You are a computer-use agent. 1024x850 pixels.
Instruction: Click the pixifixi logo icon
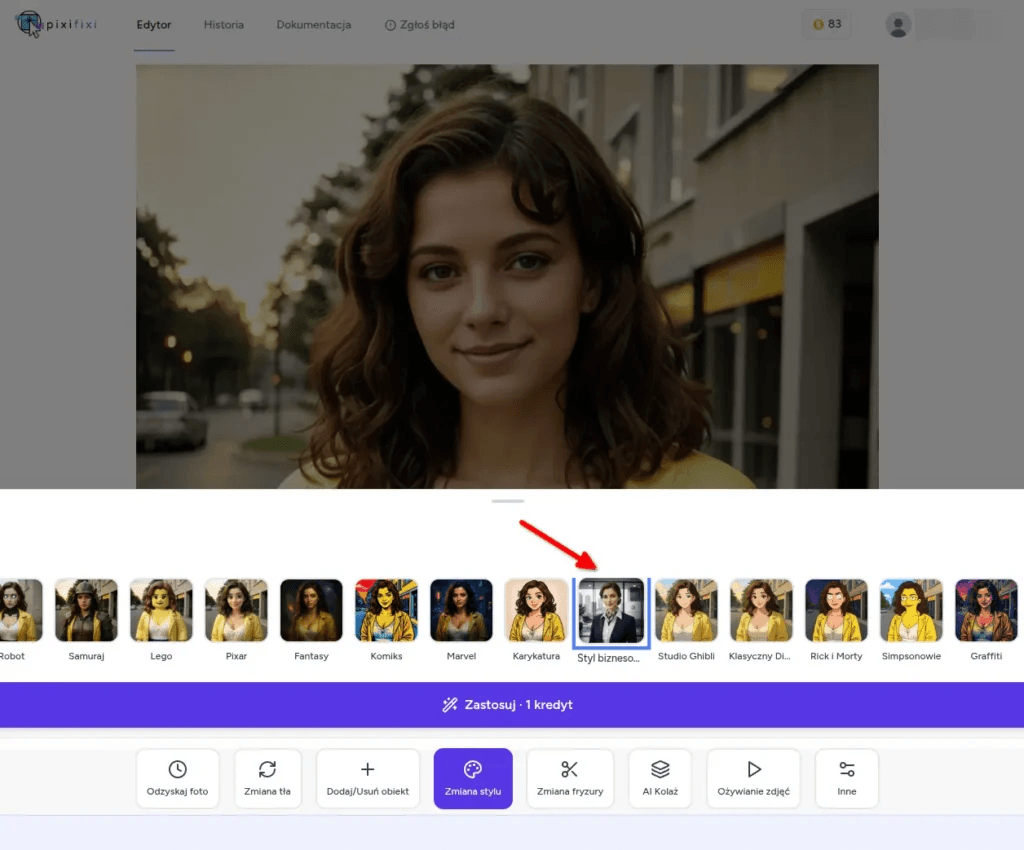coord(28,24)
